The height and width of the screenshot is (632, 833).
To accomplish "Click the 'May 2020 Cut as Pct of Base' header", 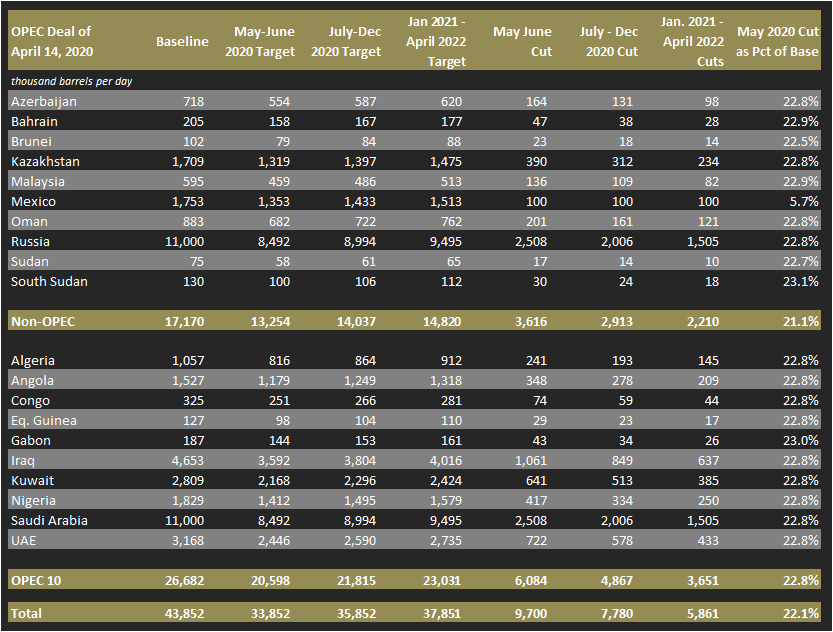I will click(x=777, y=41).
